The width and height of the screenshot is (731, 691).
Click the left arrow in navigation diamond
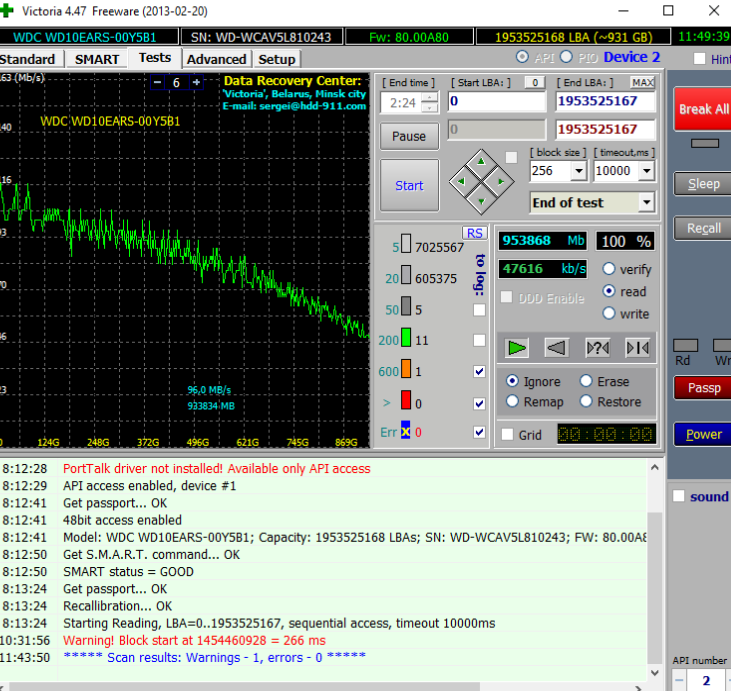coord(461,181)
